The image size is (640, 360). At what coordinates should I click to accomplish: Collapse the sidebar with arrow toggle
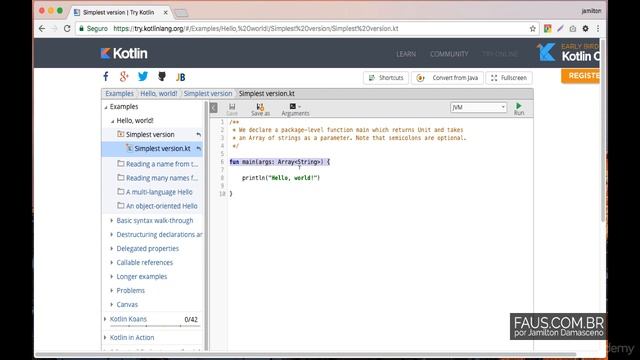pyautogui.click(x=213, y=108)
